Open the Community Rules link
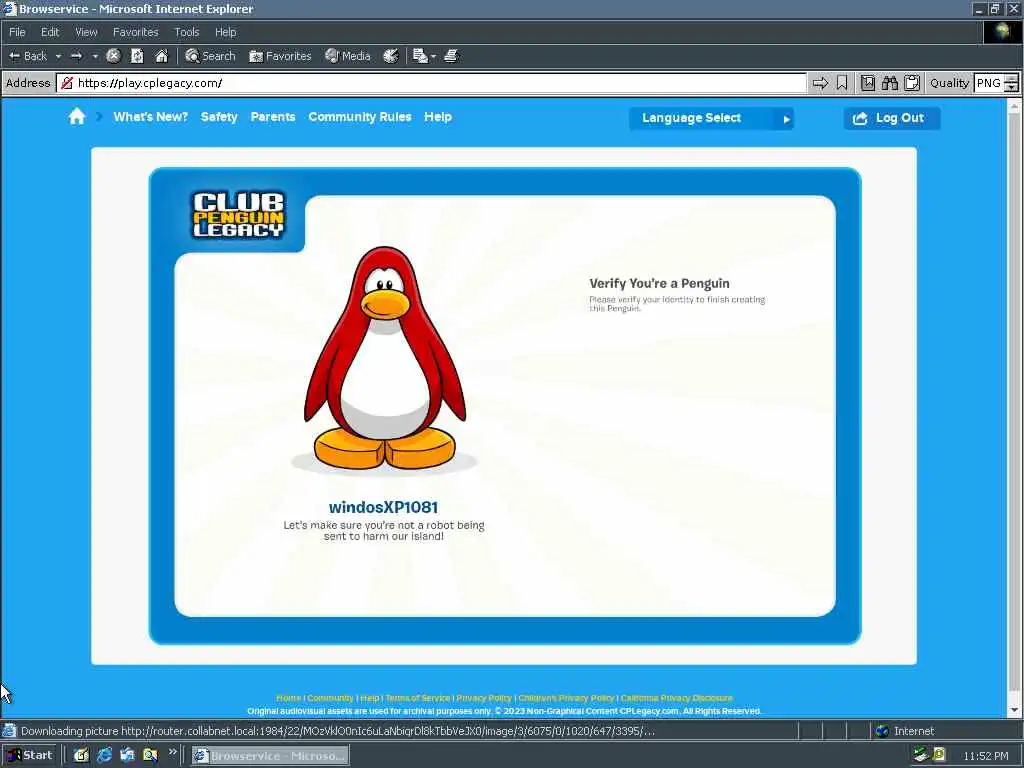Screen dimensions: 1024x768 click(360, 117)
